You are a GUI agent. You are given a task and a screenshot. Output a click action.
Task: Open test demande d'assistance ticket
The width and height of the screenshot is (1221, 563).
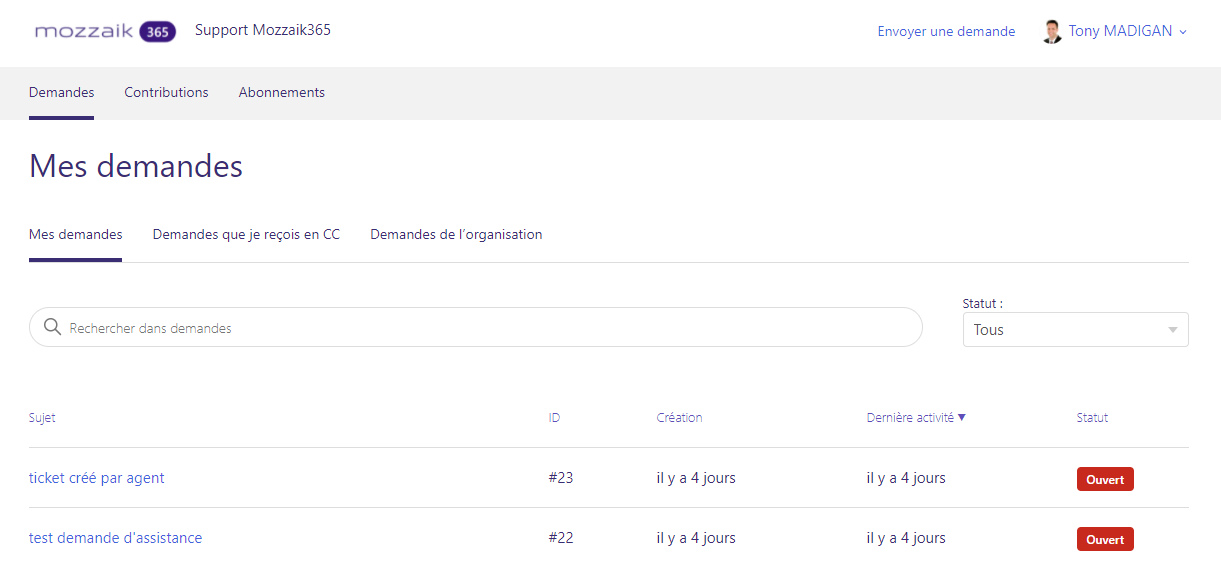click(x=115, y=538)
